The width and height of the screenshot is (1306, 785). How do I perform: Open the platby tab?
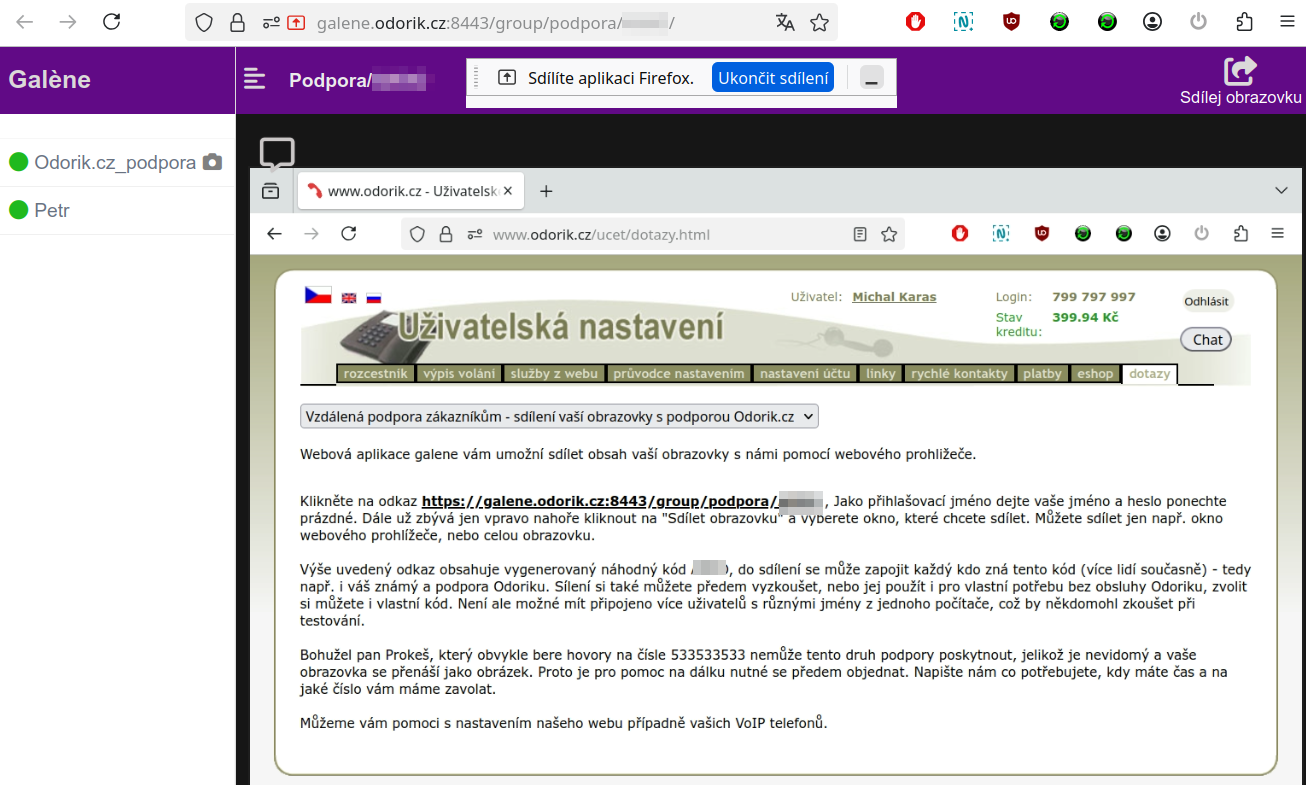pos(1042,374)
